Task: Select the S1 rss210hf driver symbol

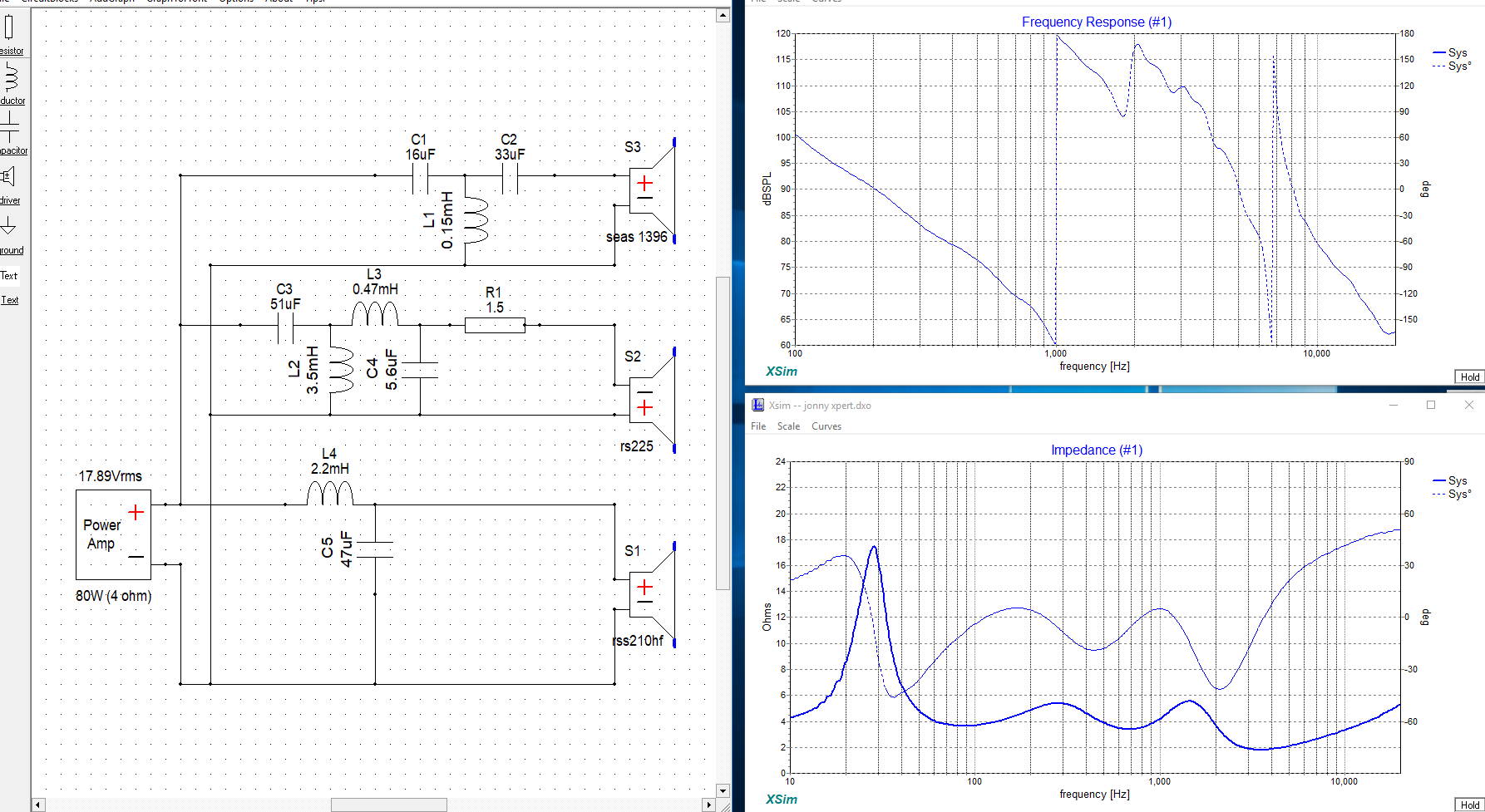Action: point(651,595)
